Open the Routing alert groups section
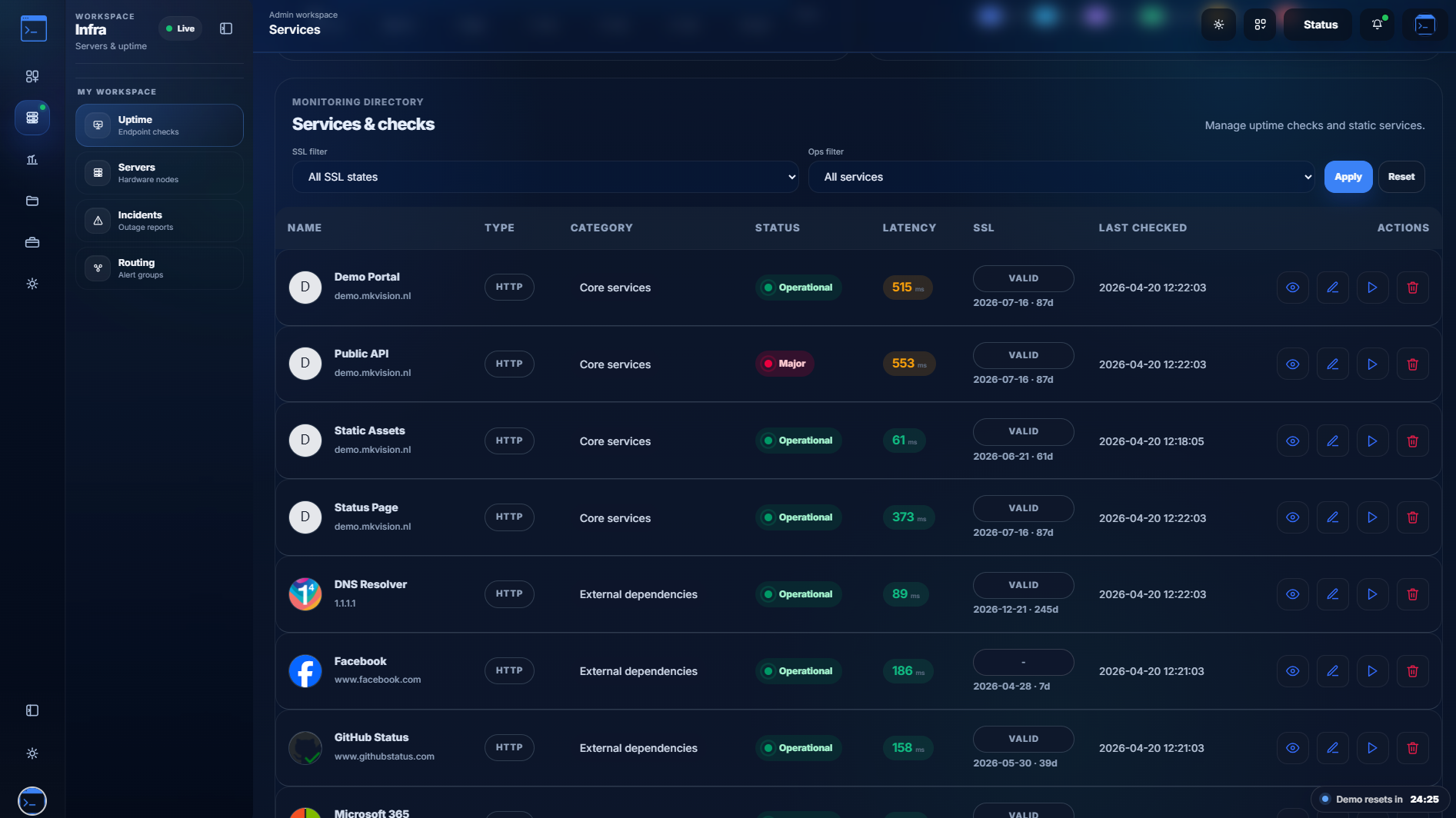Image resolution: width=1456 pixels, height=818 pixels. (159, 268)
